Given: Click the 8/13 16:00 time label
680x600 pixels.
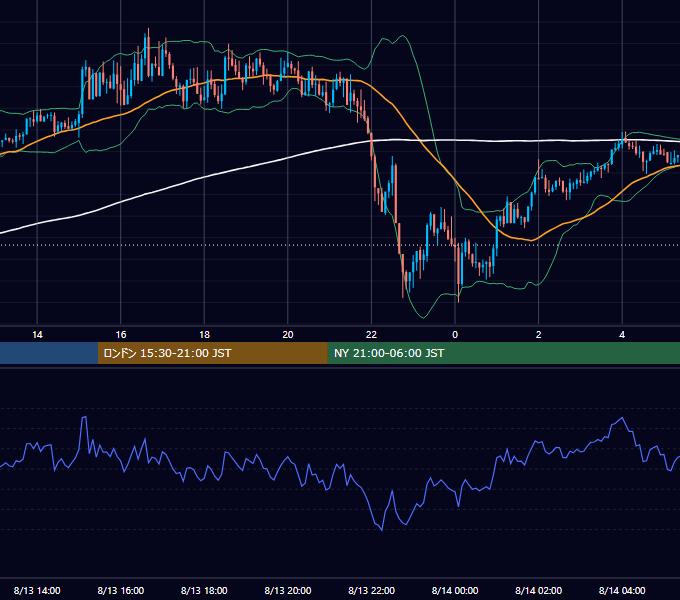Looking at the screenshot, I should [x=121, y=590].
